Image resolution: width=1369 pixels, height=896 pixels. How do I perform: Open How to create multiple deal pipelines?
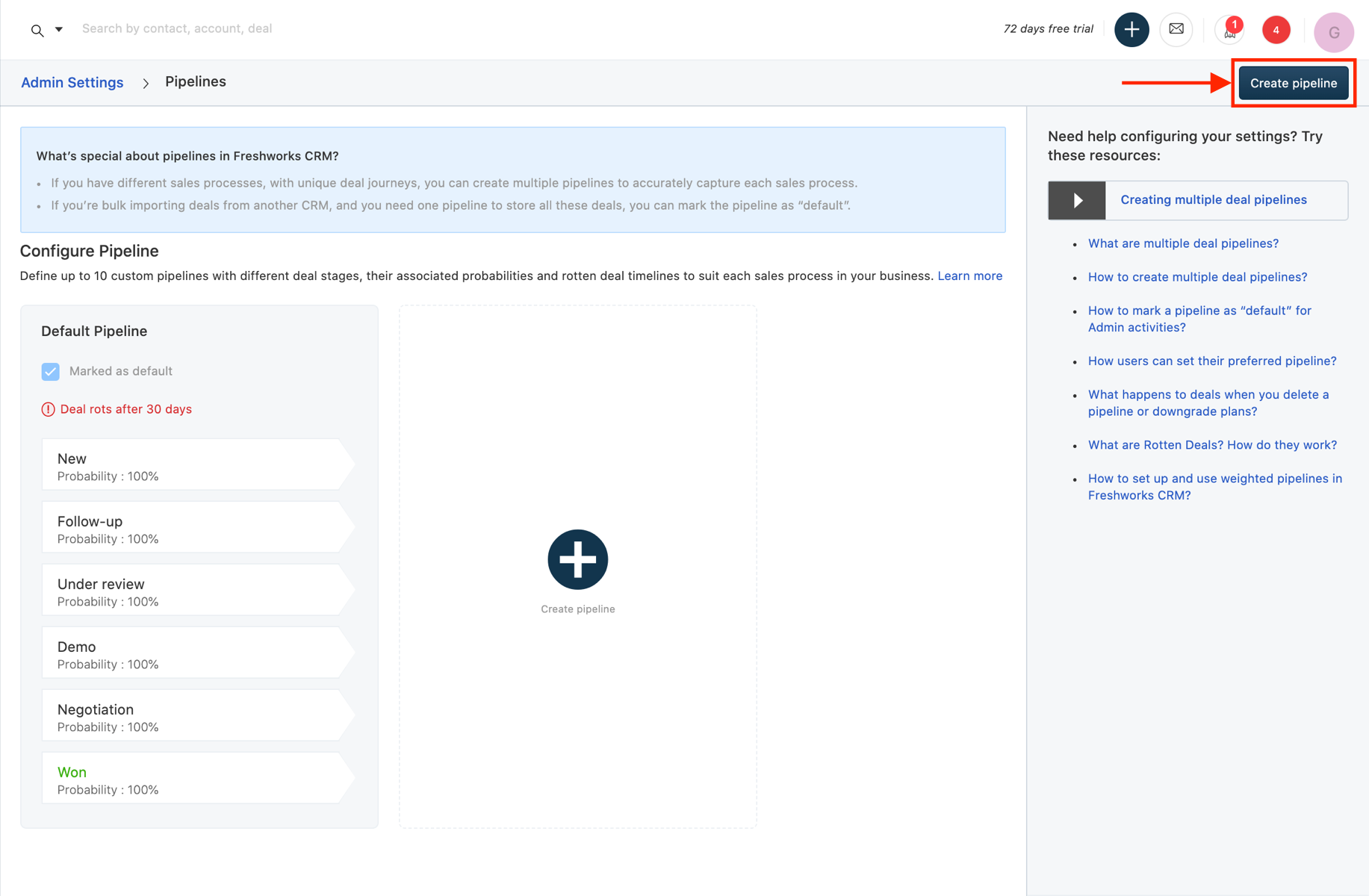[1197, 277]
